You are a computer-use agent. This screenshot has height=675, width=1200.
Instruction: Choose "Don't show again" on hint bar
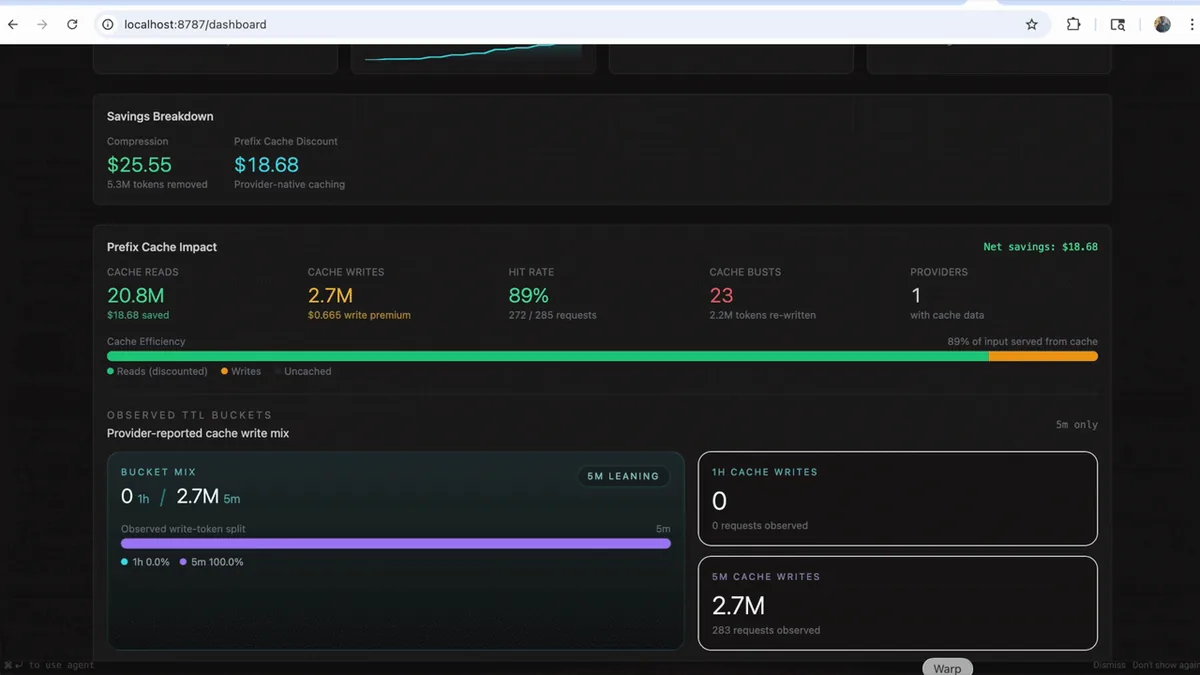1166,665
